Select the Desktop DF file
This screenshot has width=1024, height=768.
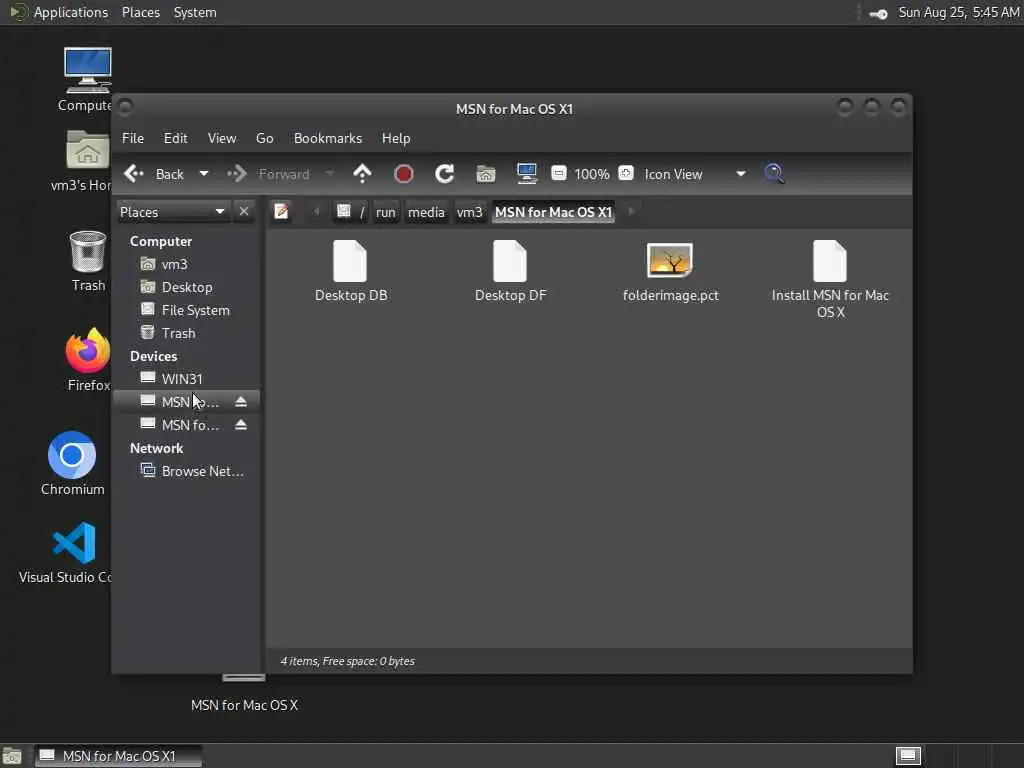(x=511, y=271)
